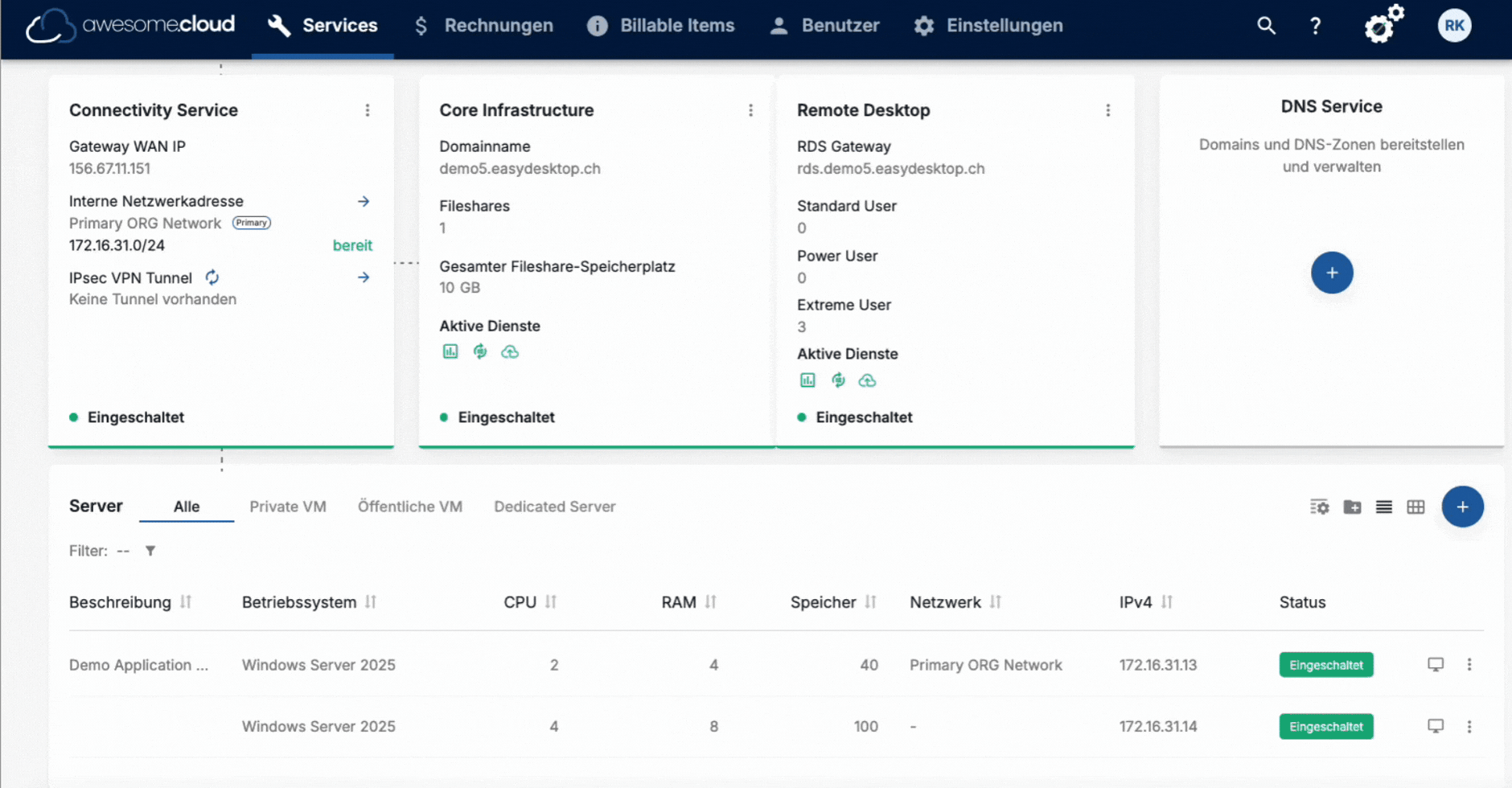This screenshot has width=1512, height=788.
Task: Sort by Beschreibung column
Action: 186,601
